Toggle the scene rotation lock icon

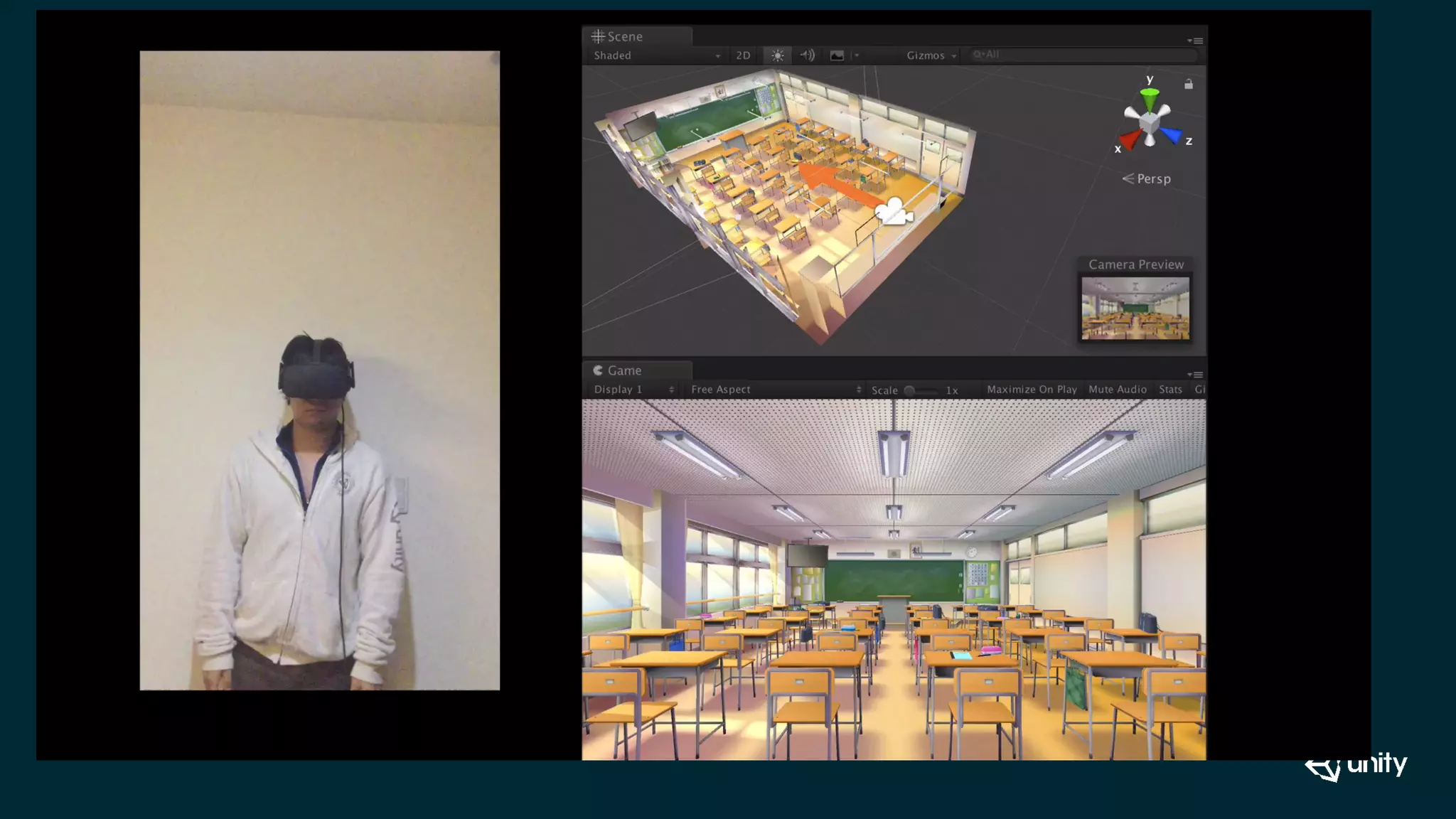(x=1189, y=84)
